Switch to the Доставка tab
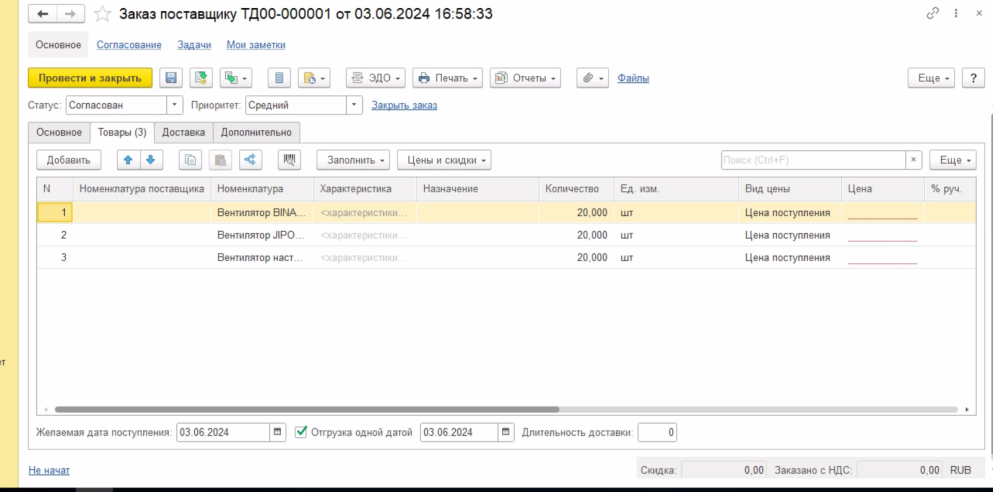The image size is (993, 492). [x=183, y=132]
